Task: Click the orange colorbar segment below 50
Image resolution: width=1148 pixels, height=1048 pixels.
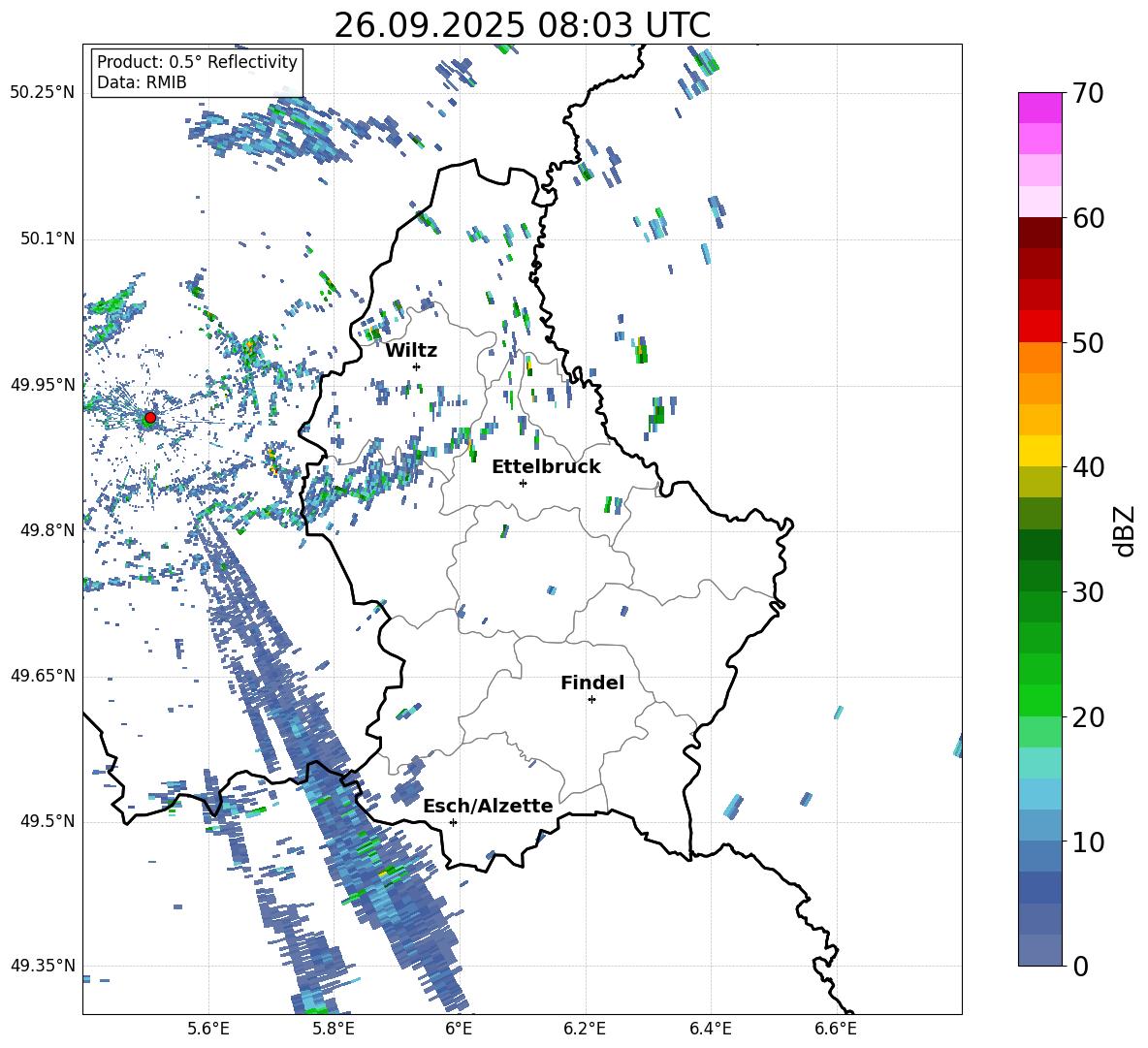Action: pos(1039,358)
